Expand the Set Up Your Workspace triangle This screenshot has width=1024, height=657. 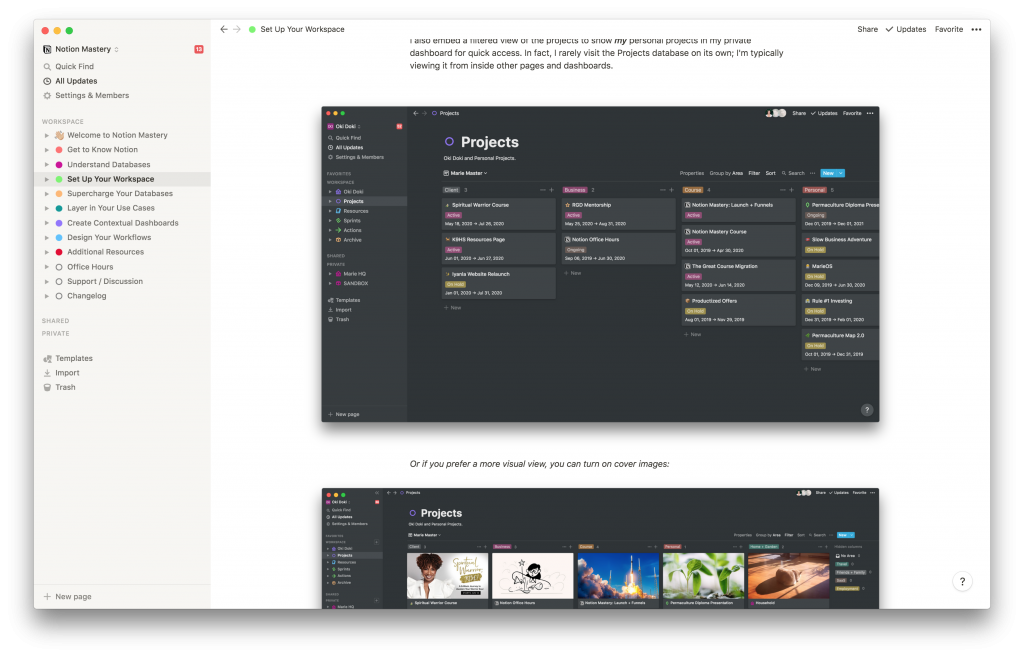[46, 179]
